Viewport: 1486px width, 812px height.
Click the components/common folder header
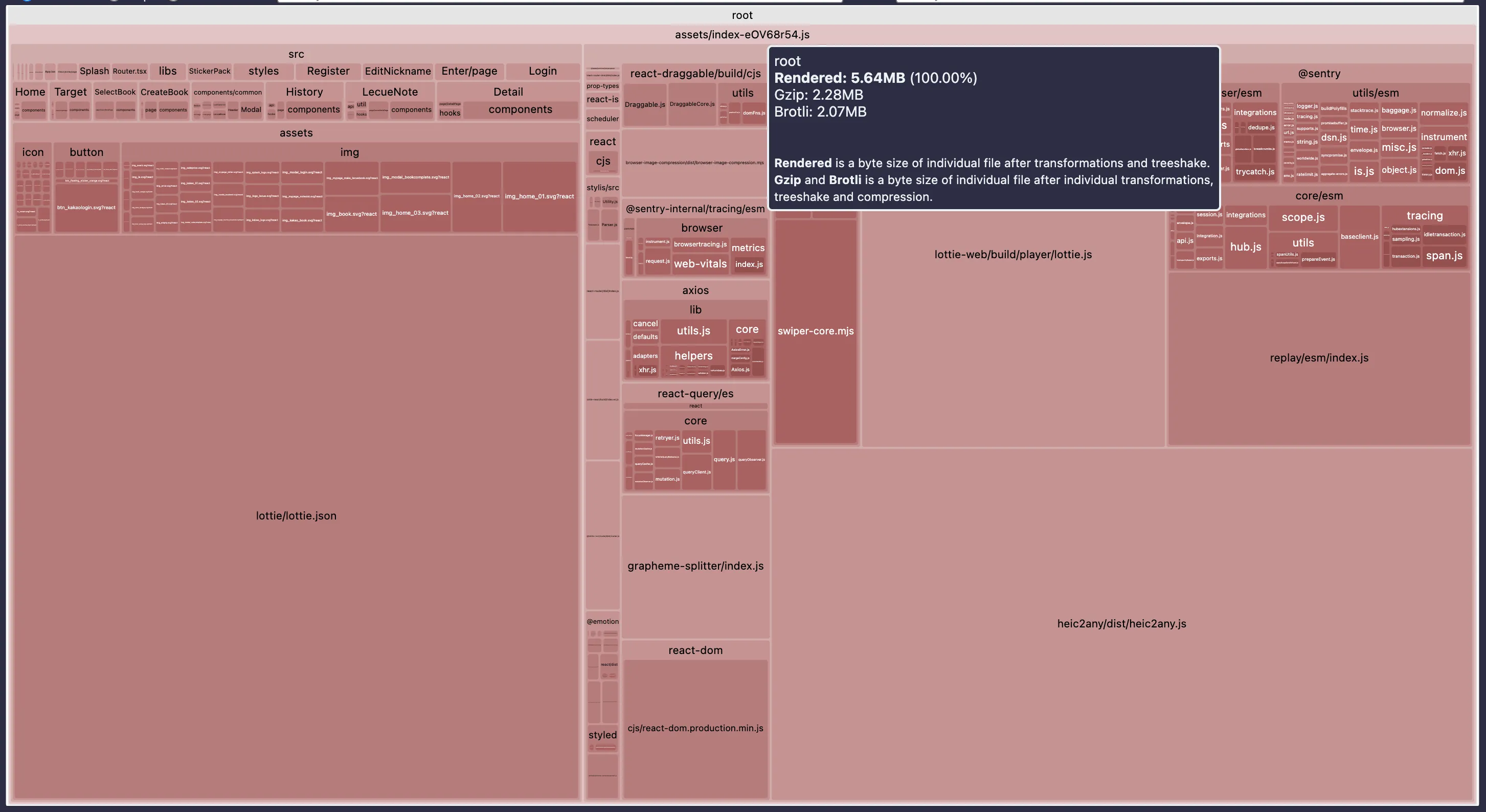click(228, 92)
